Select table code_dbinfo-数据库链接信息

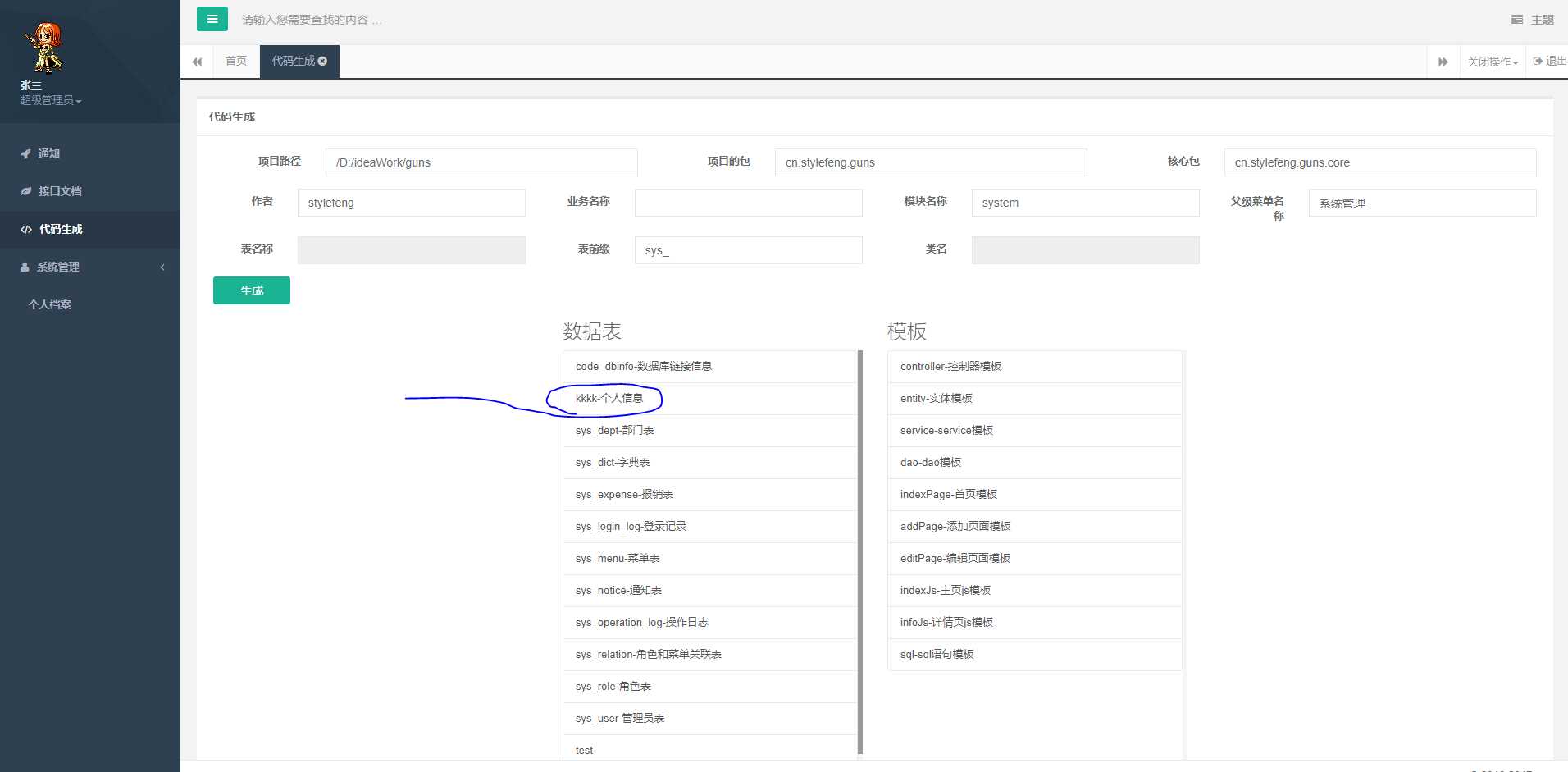point(710,367)
